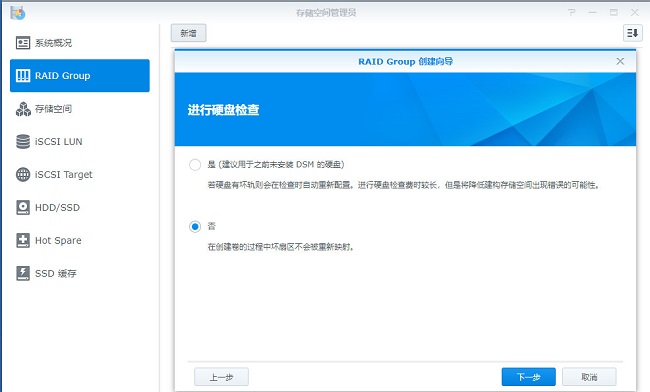650x392 pixels.
Task: Click the 存储空间 cubes icon
Action: click(x=23, y=109)
